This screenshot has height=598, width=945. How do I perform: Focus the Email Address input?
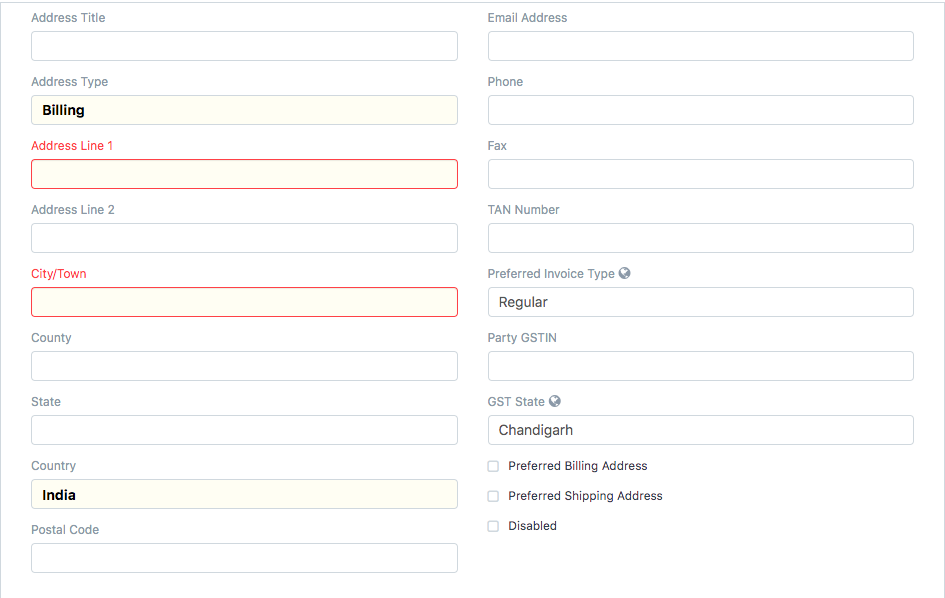[700, 46]
